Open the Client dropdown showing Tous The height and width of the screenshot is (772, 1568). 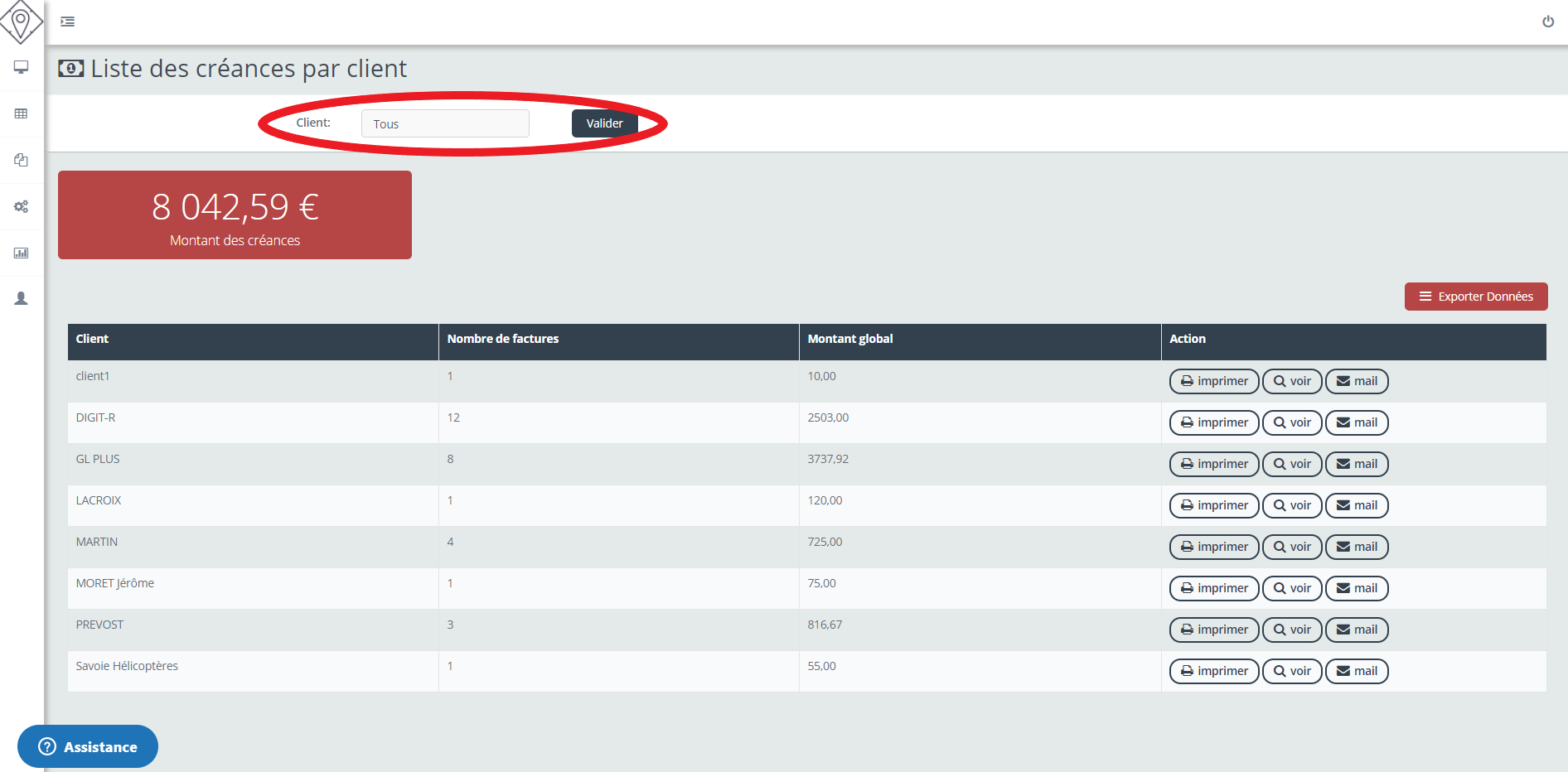[x=445, y=123]
